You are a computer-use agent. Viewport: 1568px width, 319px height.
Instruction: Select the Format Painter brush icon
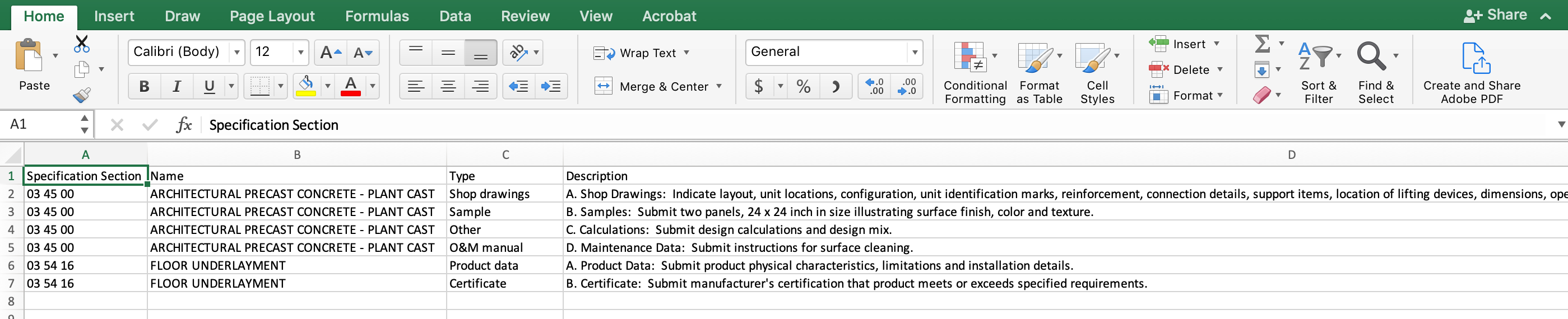(82, 95)
